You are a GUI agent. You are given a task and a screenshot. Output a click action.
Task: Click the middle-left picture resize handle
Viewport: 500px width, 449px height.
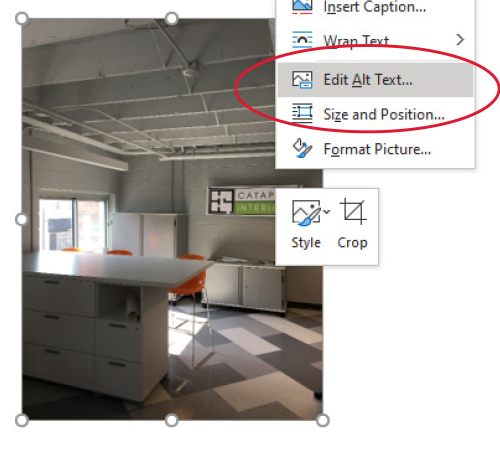22,220
